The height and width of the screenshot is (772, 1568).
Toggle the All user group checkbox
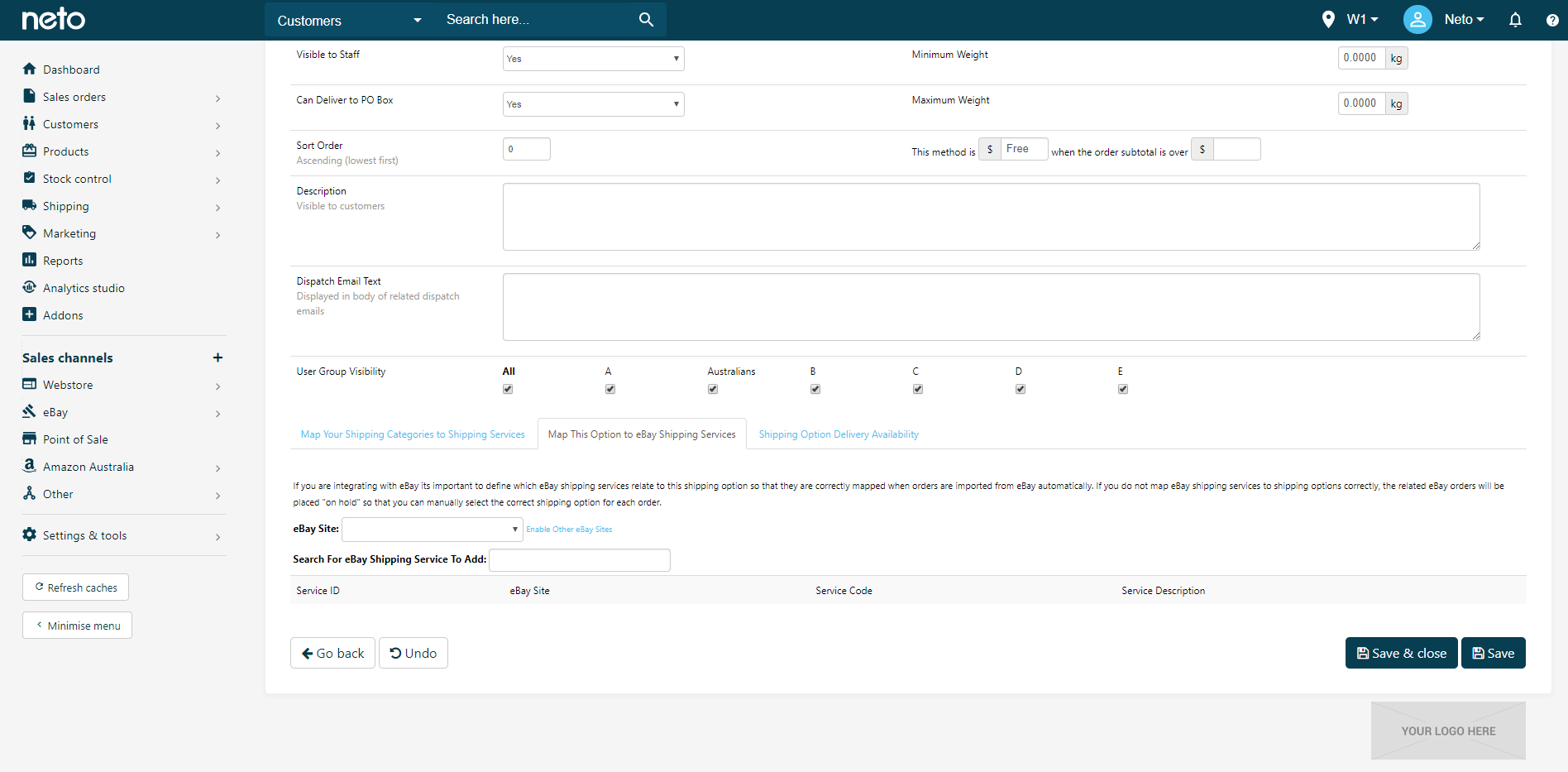[x=508, y=389]
